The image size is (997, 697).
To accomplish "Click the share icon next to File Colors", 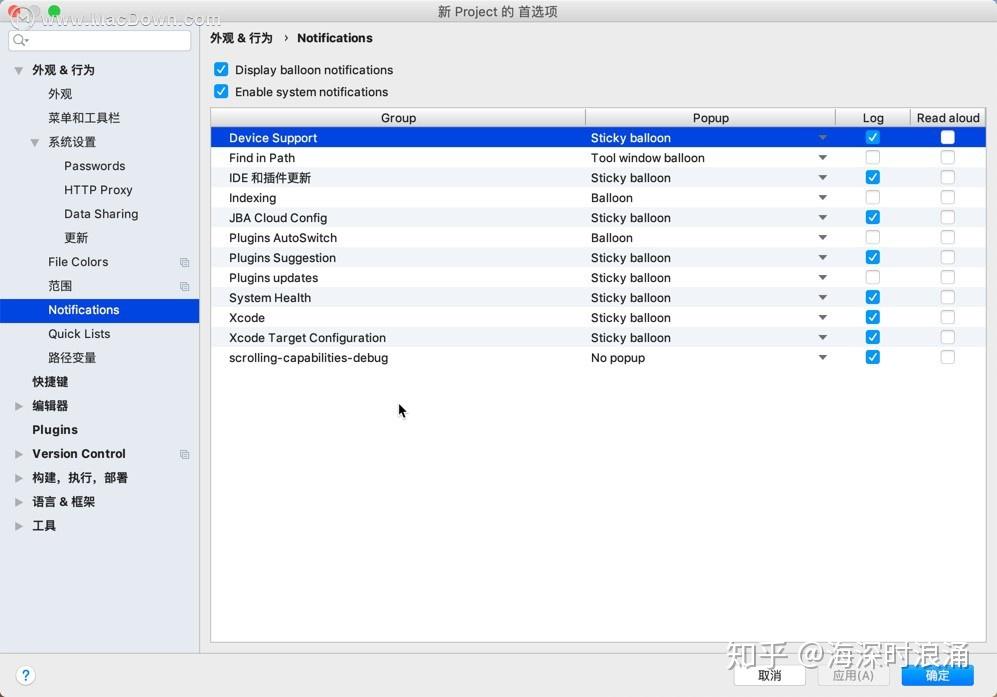I will coord(184,262).
